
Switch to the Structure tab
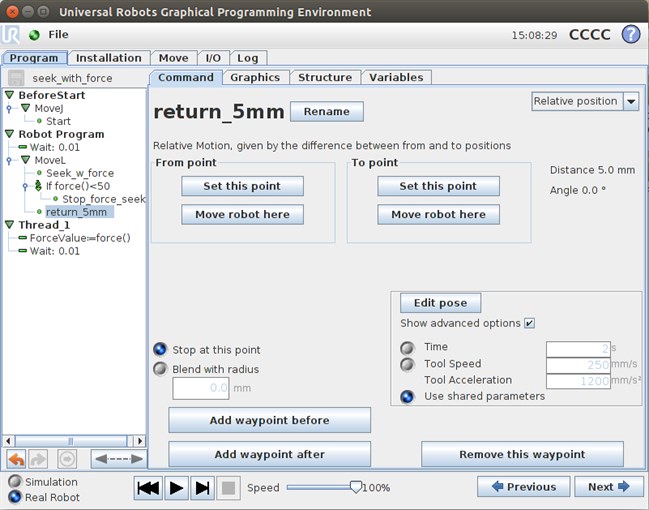click(x=325, y=77)
